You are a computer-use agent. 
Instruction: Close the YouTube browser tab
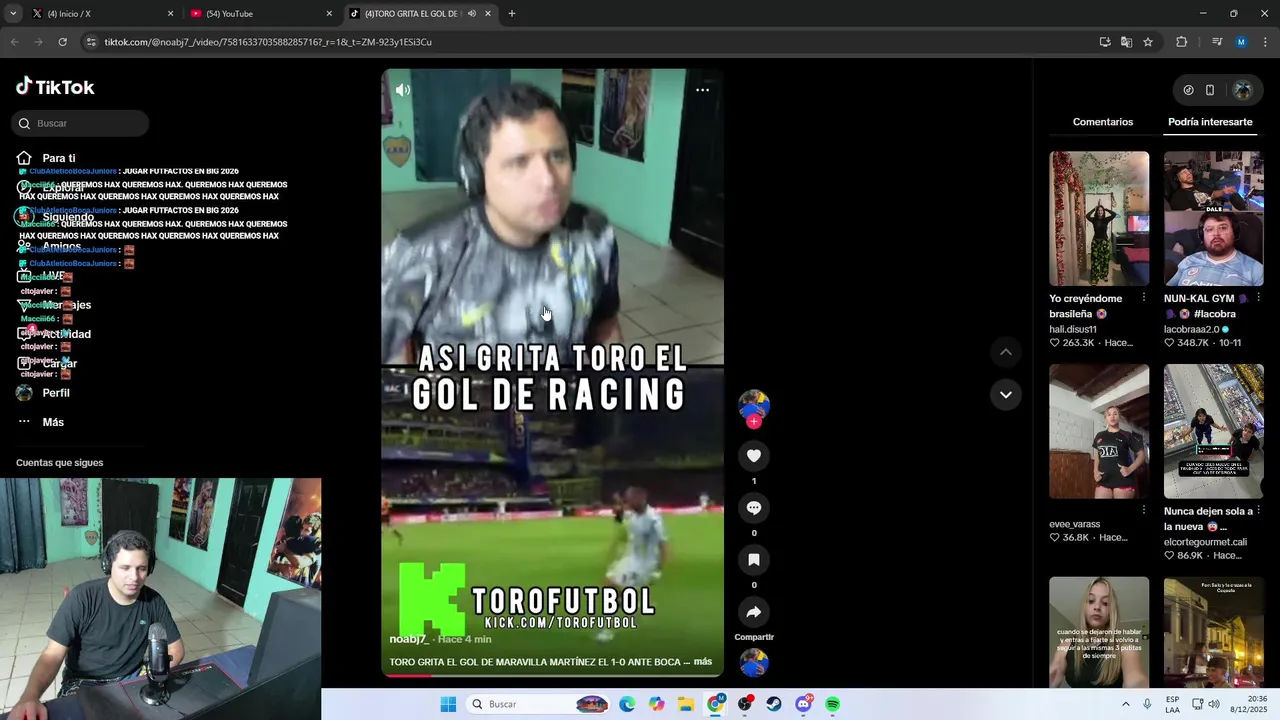tap(329, 14)
